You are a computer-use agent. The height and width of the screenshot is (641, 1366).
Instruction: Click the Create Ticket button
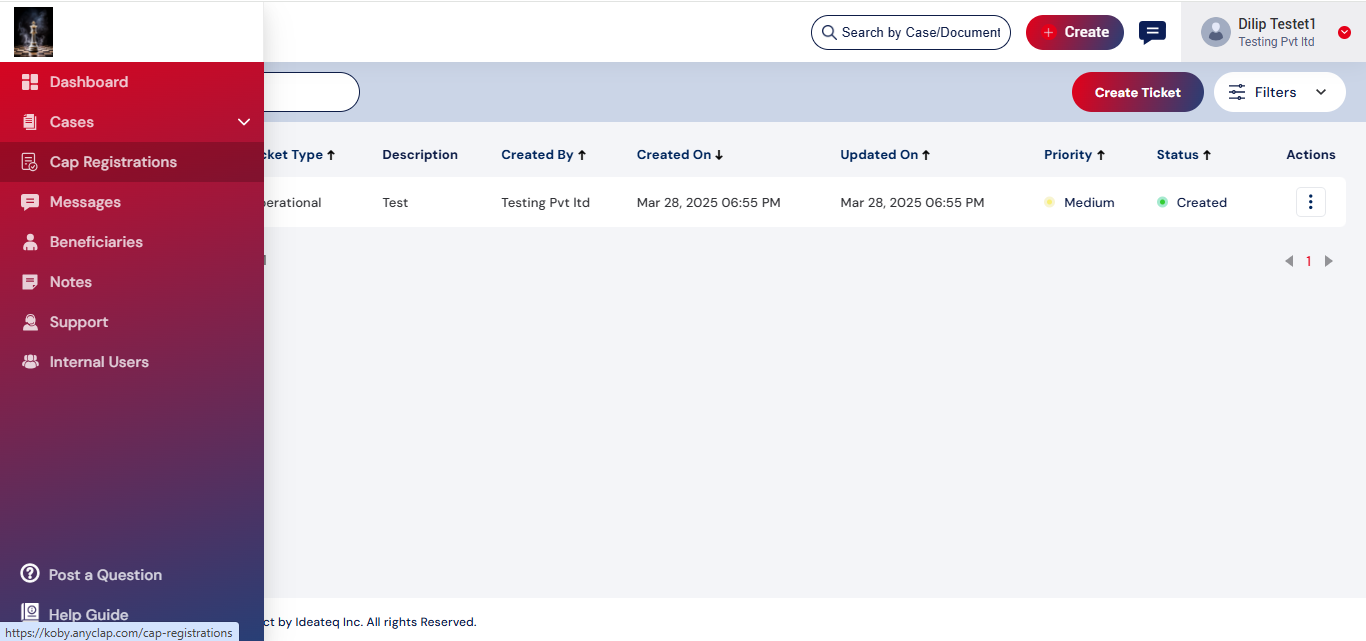point(1138,92)
